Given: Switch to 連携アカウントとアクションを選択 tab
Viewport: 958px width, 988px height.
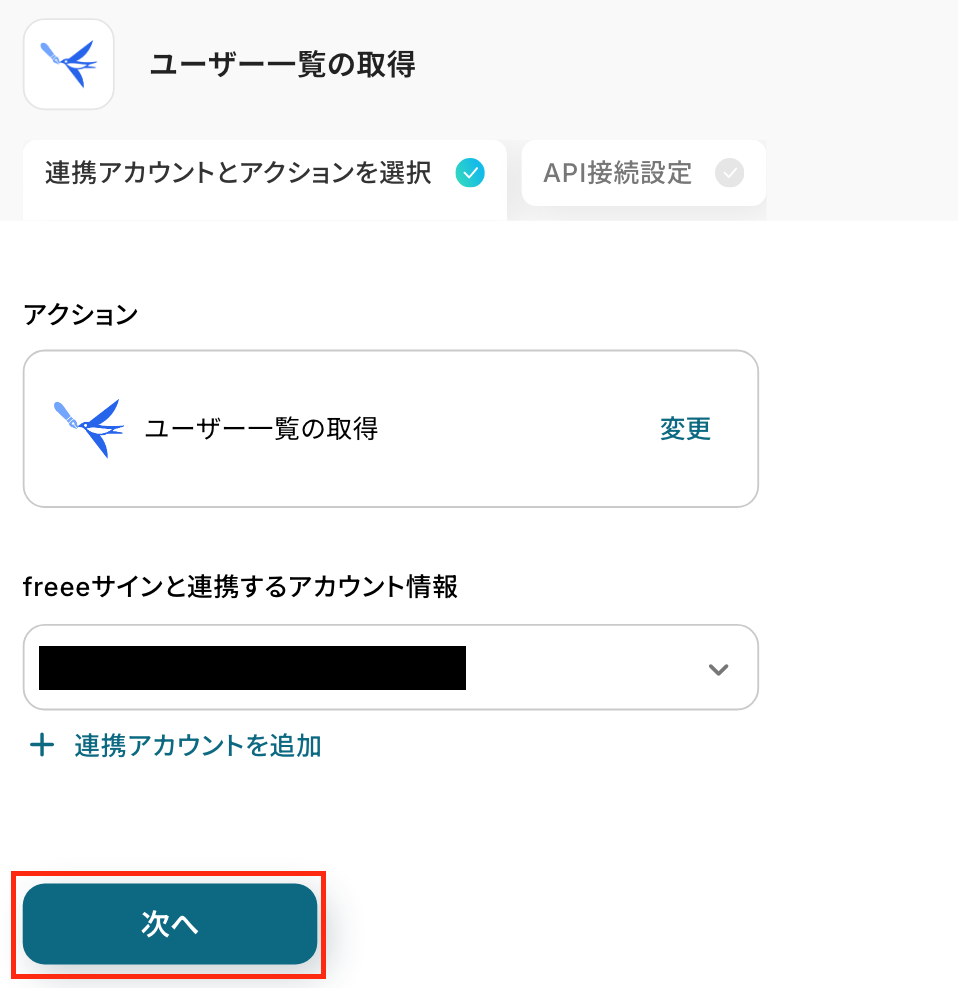Looking at the screenshot, I should coord(239,174).
